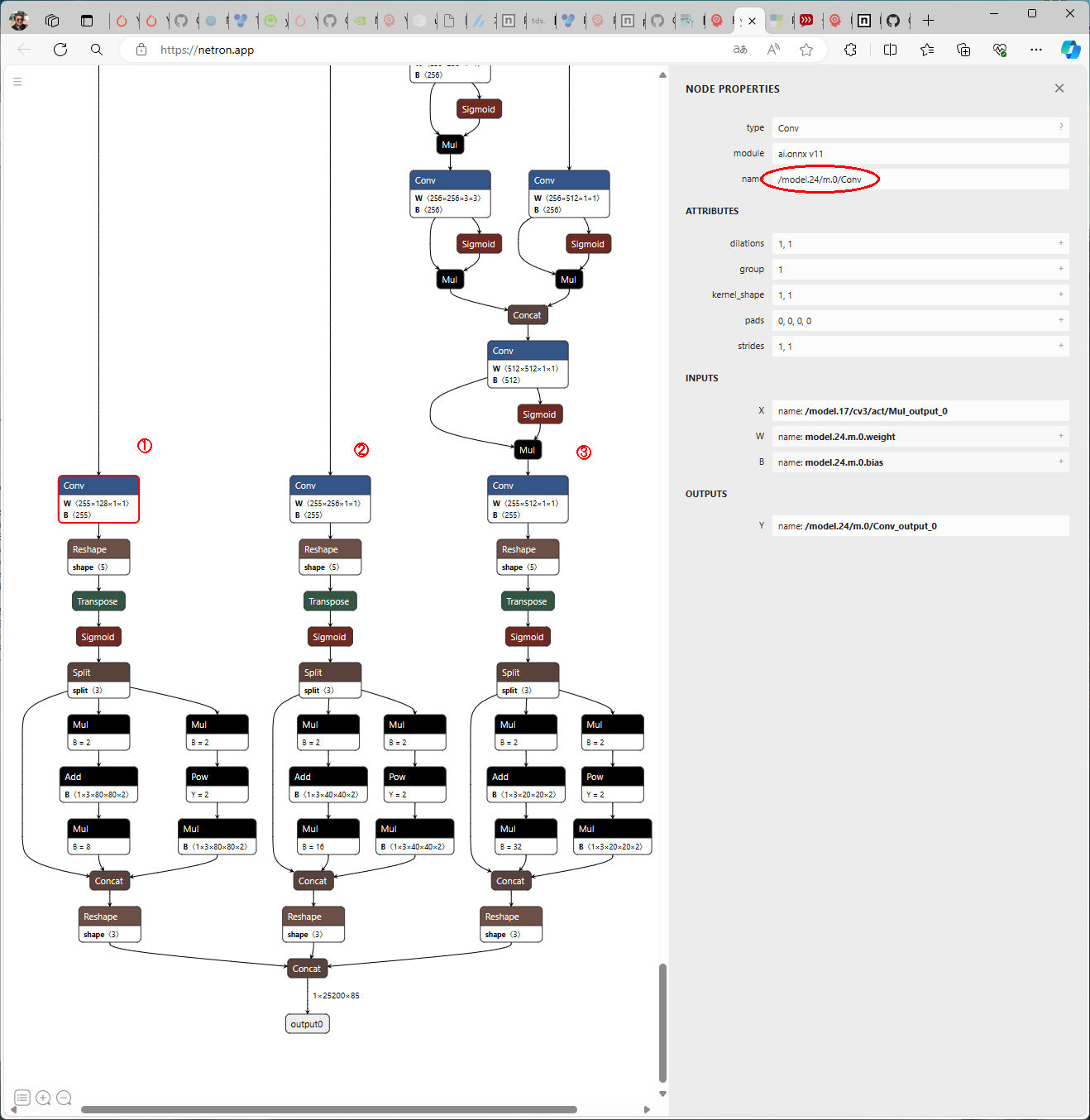This screenshot has height=1120, width=1090.
Task: Switch to the first browser tab
Action: click(122, 21)
